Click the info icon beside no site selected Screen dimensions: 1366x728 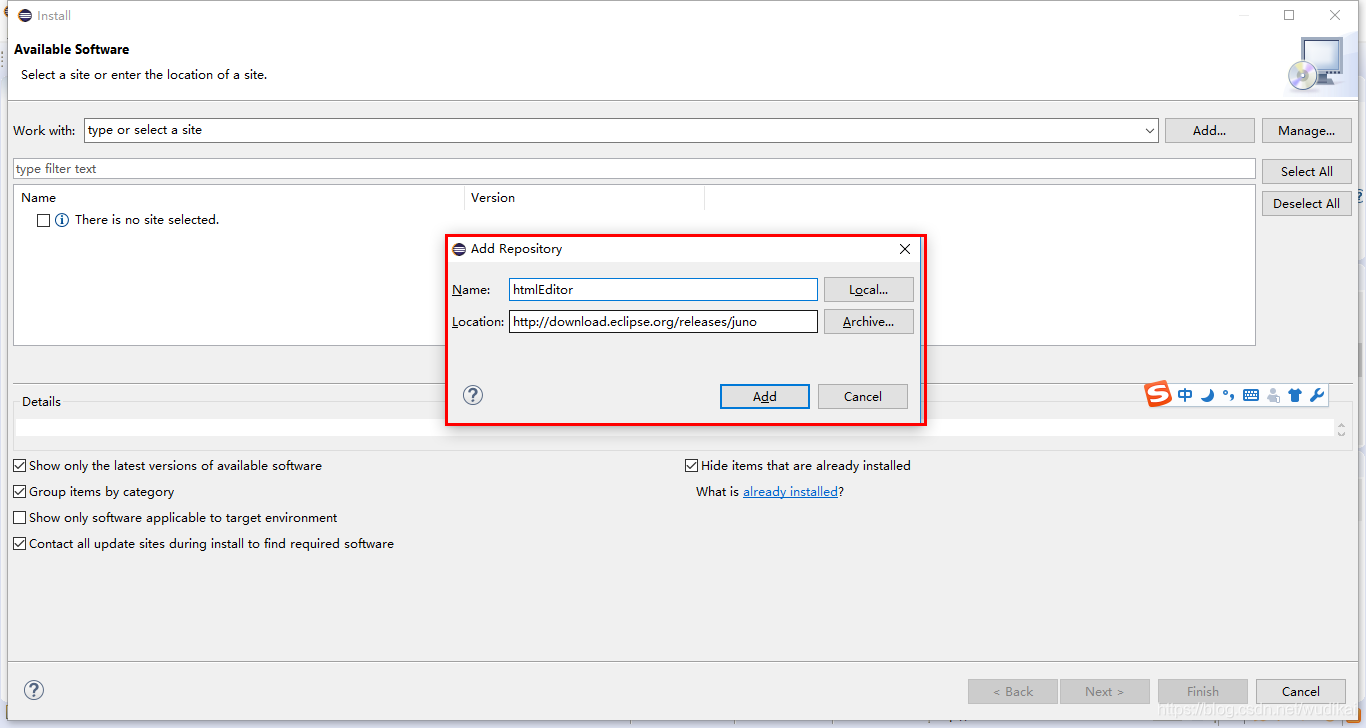[62, 220]
